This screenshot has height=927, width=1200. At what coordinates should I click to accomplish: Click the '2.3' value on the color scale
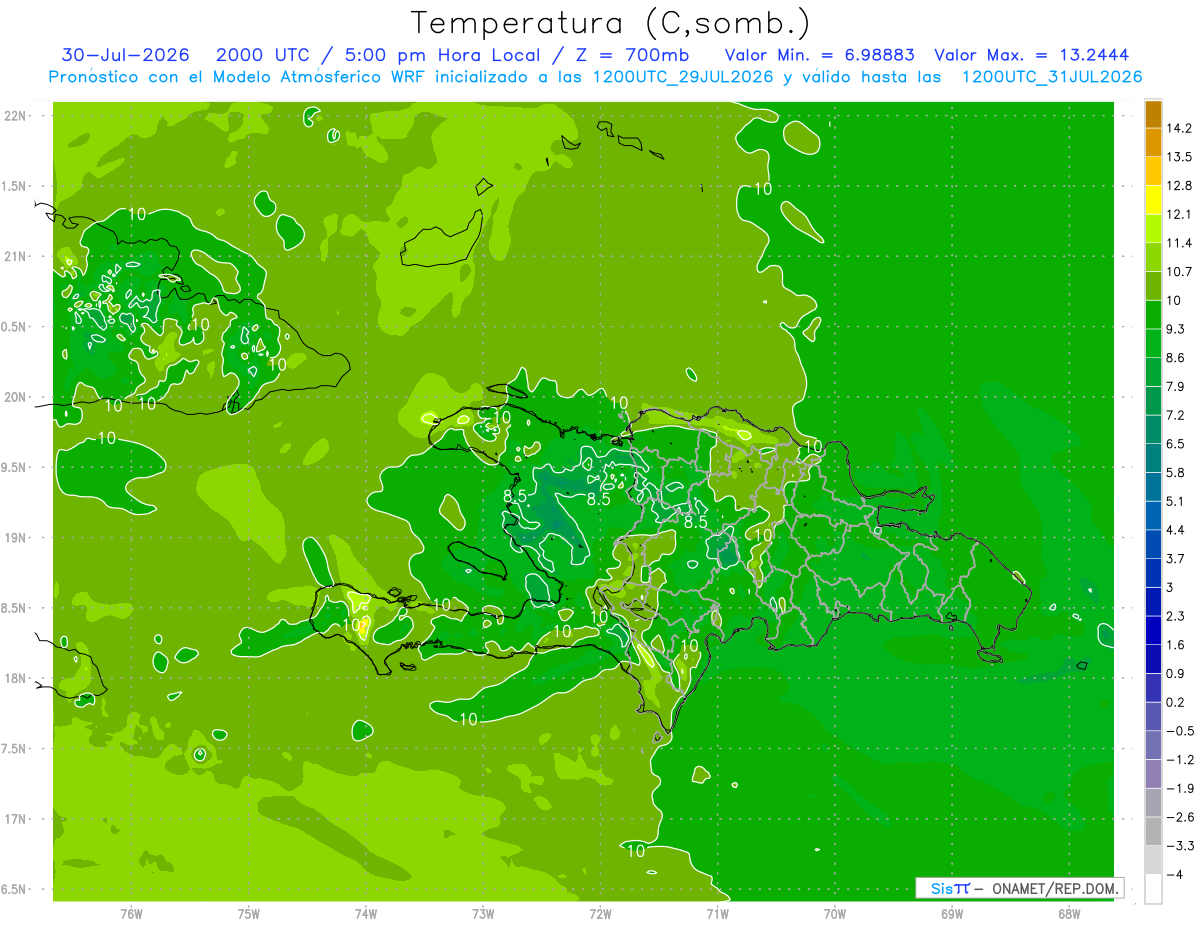[x=1176, y=615]
